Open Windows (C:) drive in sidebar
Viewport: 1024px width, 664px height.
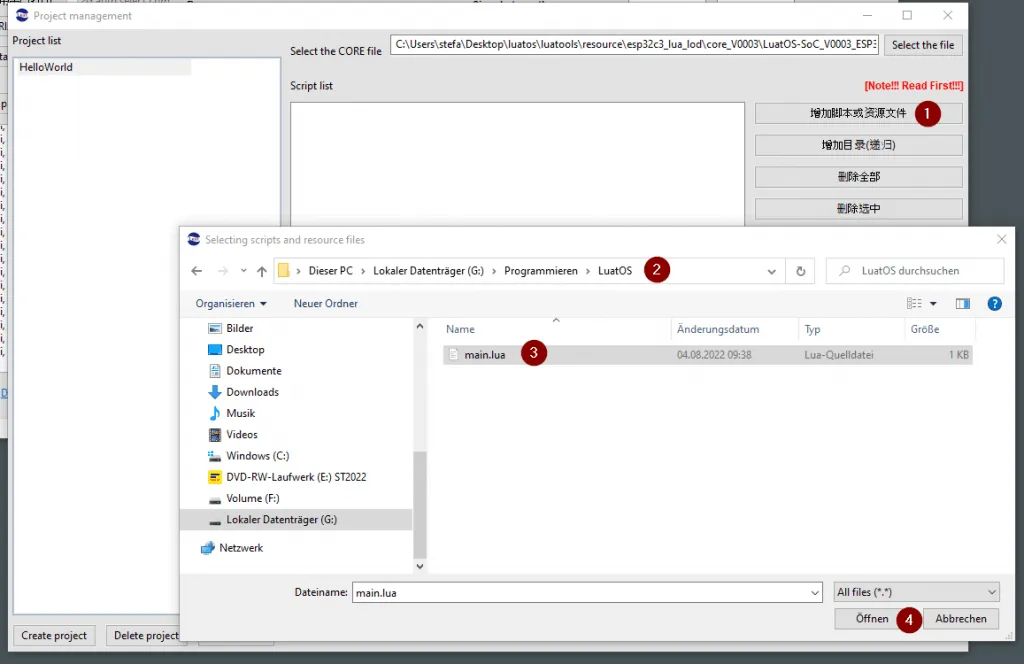(256, 456)
